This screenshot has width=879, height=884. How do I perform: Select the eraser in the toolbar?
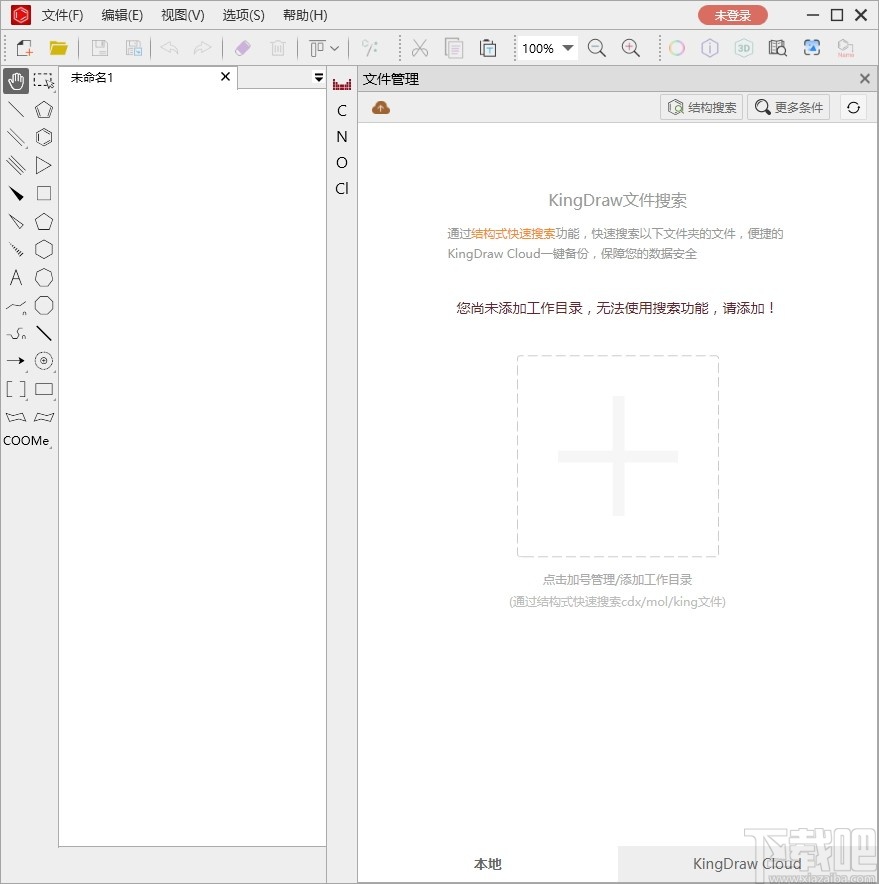pos(242,48)
